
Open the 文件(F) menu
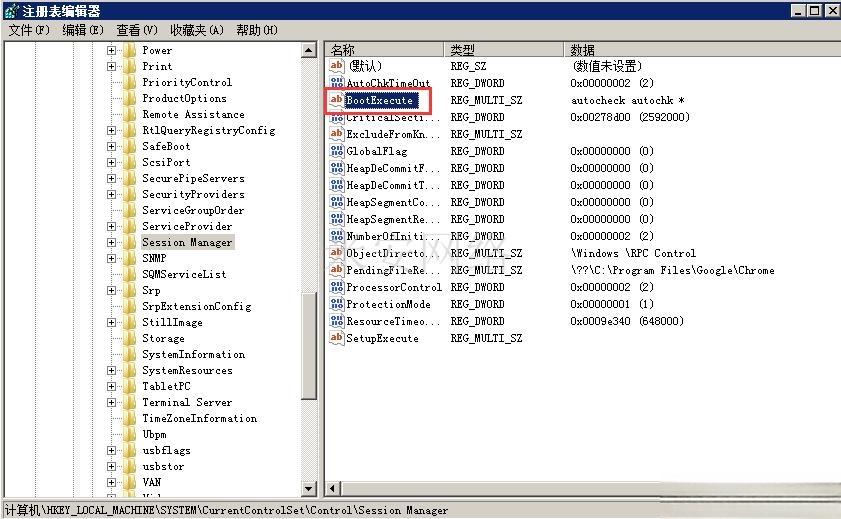[x=29, y=30]
